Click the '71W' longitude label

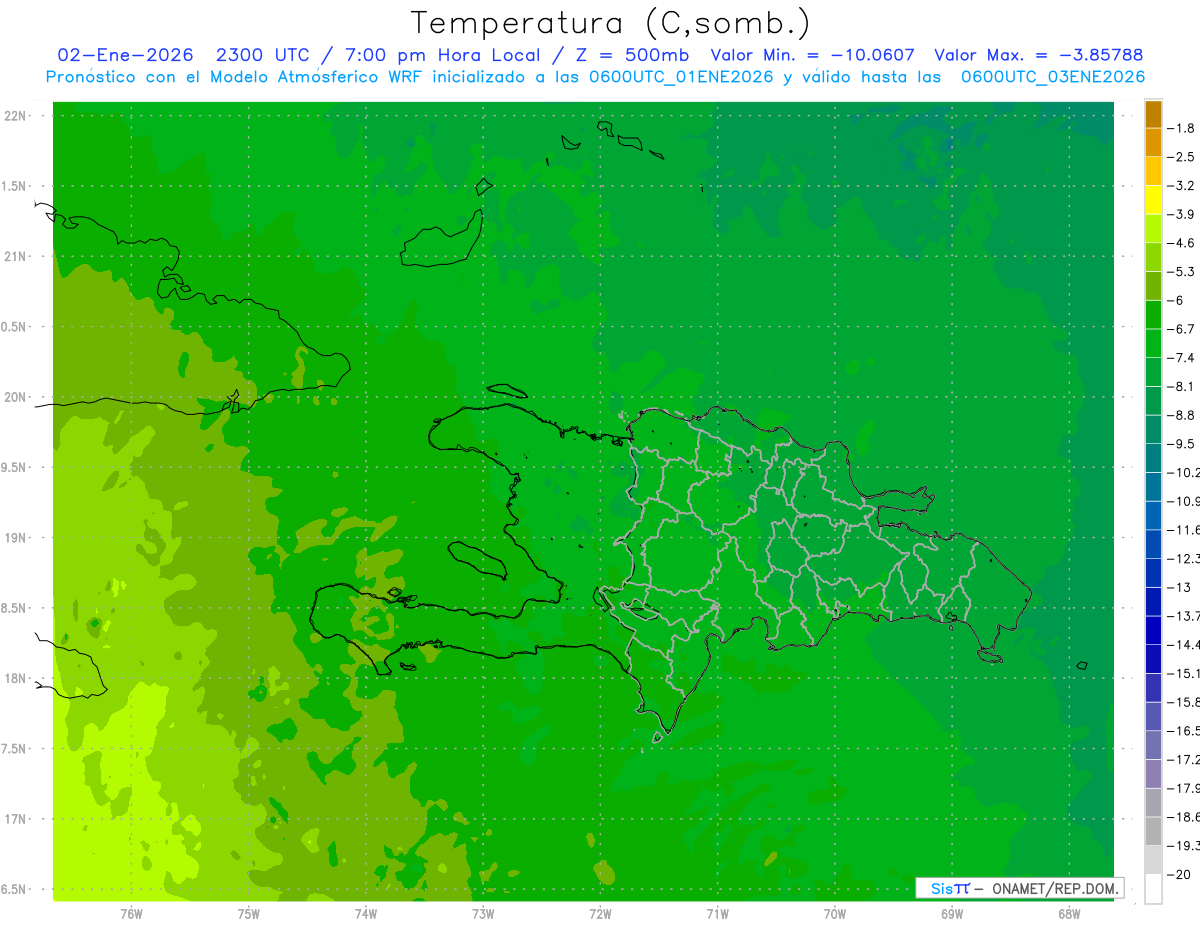pos(717,913)
